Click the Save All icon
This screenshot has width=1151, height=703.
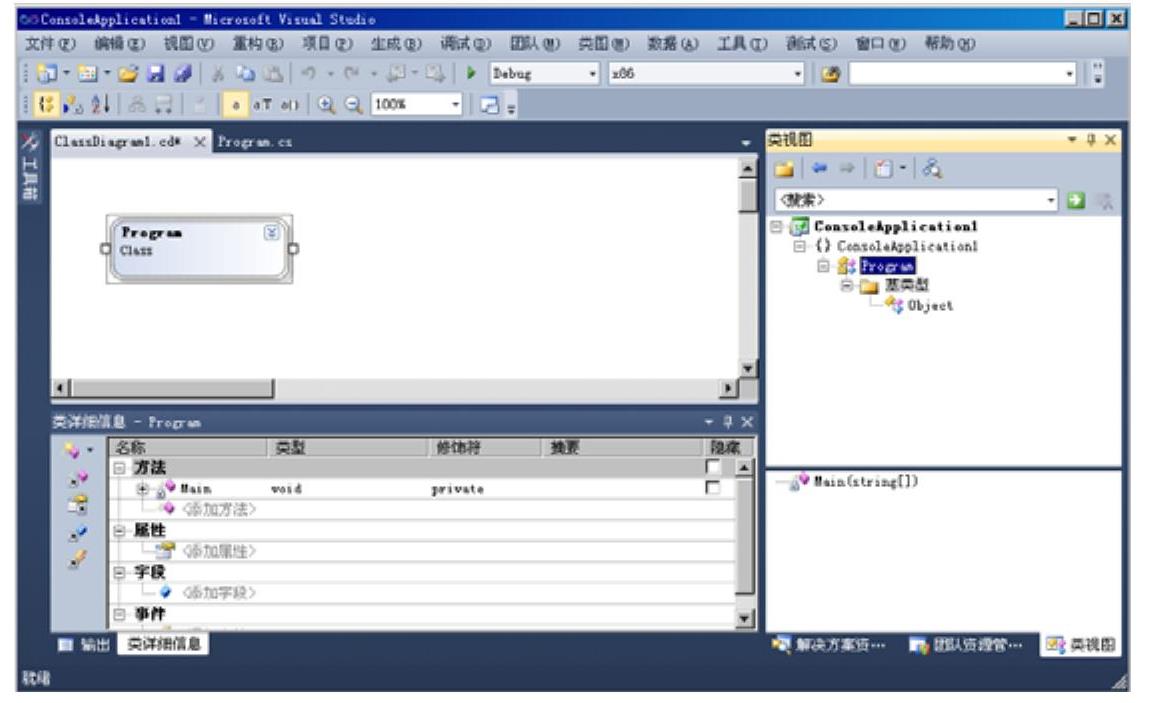tap(183, 73)
